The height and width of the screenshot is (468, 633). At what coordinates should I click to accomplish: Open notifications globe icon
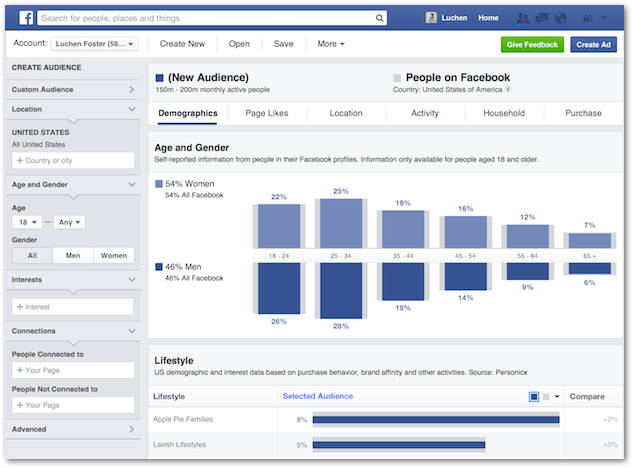[x=561, y=18]
